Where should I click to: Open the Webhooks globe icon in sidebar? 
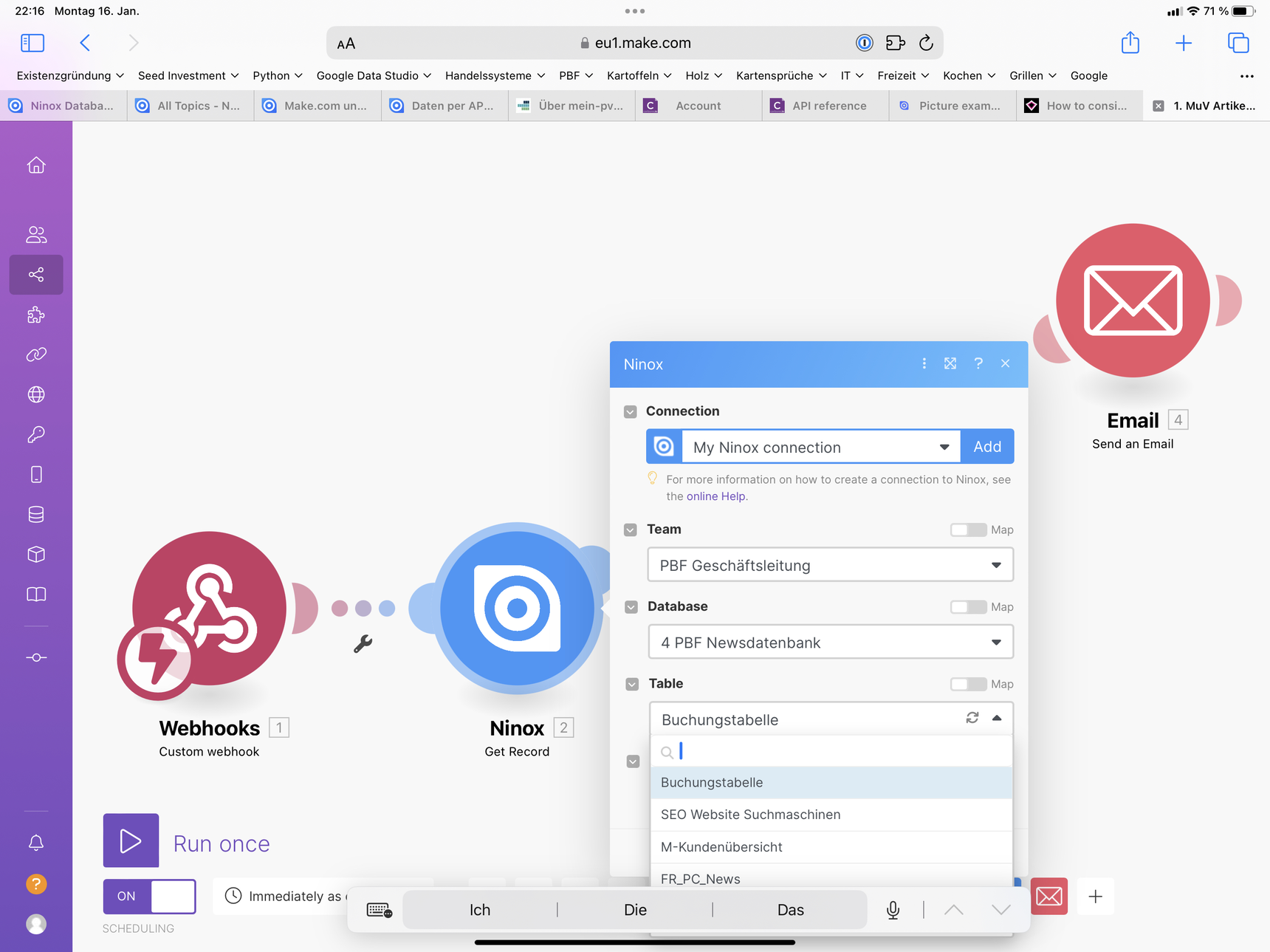[x=36, y=394]
